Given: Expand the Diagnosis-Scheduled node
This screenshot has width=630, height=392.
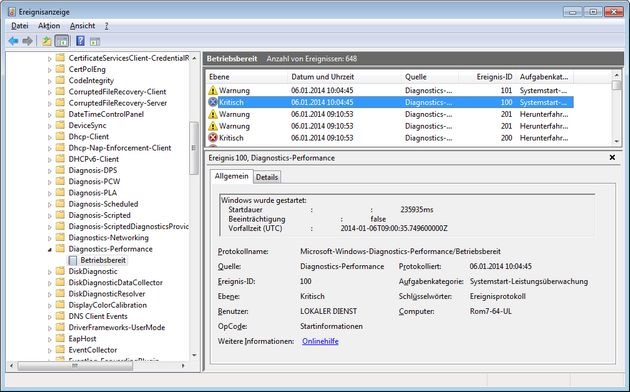Looking at the screenshot, I should pos(50,204).
